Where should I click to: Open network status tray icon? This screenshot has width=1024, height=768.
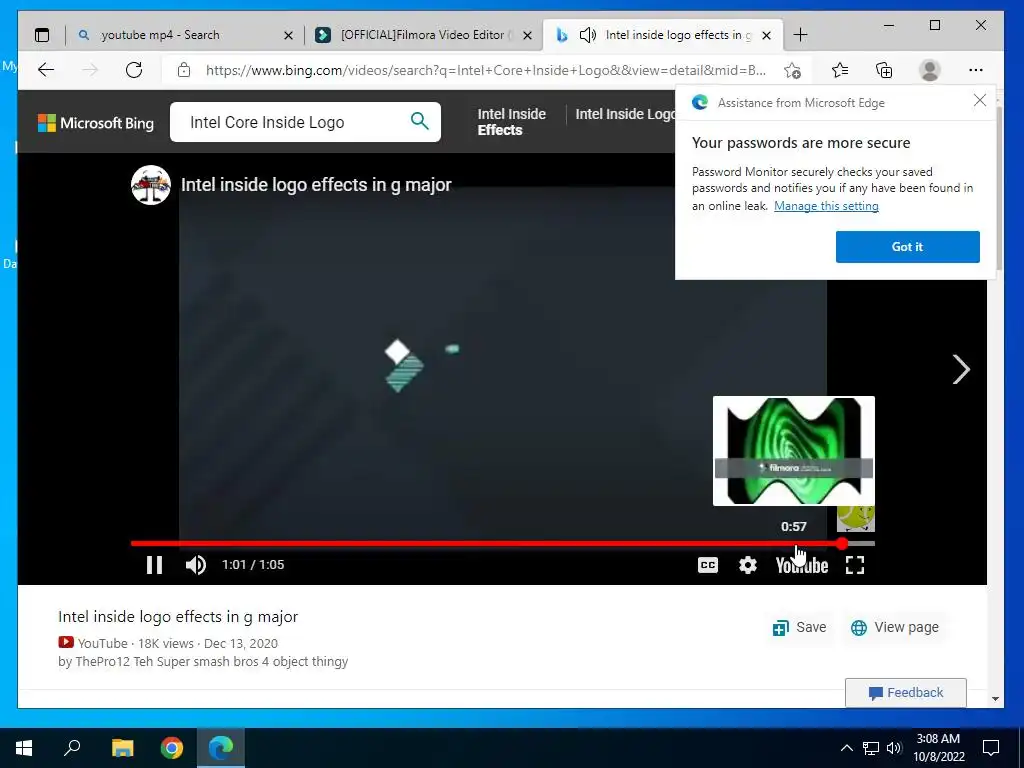click(871, 748)
